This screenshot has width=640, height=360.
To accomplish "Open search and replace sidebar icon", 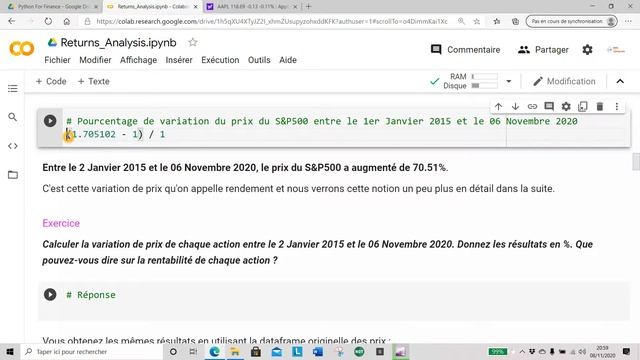I will point(13,117).
